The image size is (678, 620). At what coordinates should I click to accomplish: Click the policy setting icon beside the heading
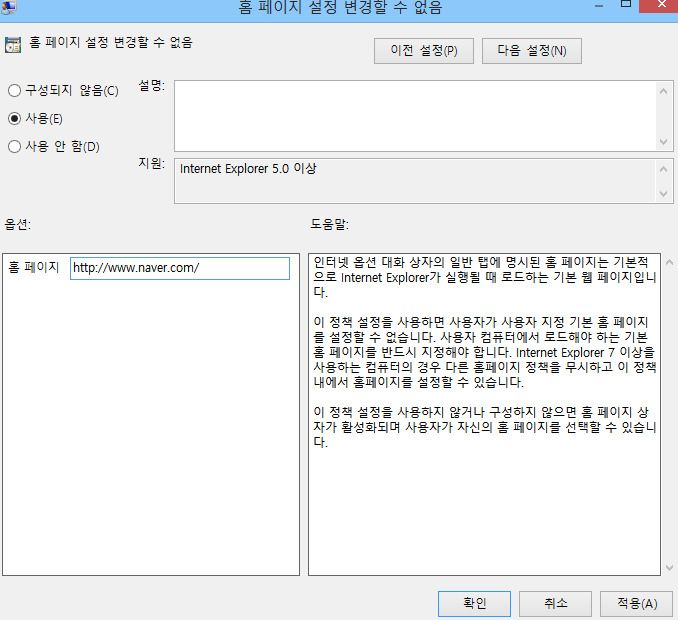(13, 45)
